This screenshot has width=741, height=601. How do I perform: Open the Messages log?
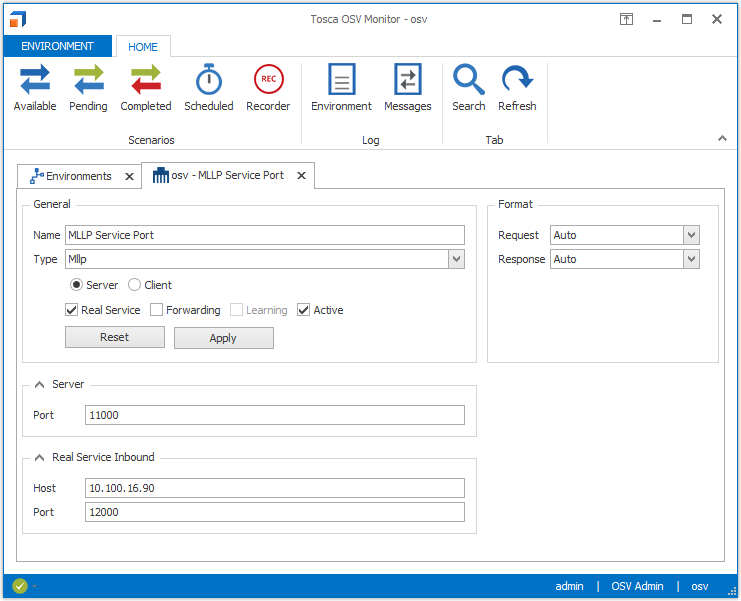408,87
